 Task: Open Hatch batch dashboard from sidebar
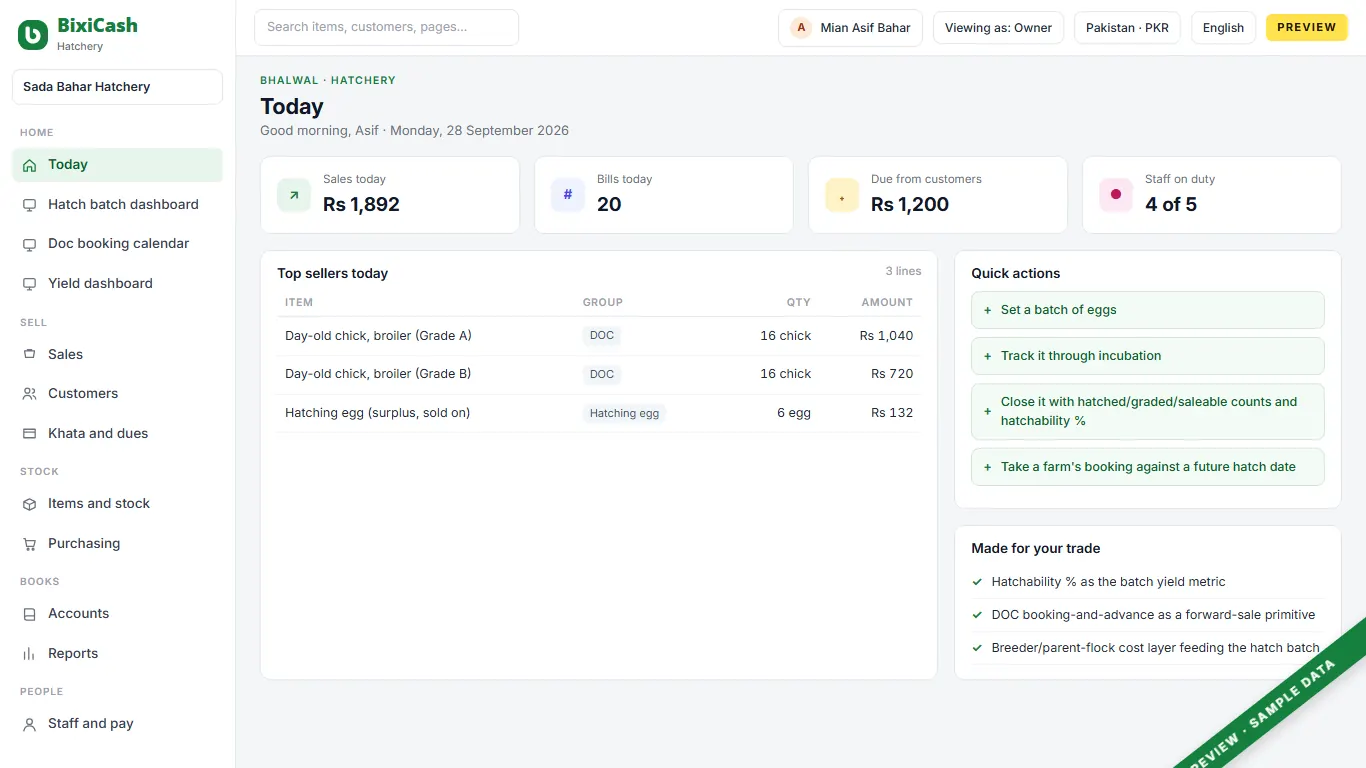(117, 205)
